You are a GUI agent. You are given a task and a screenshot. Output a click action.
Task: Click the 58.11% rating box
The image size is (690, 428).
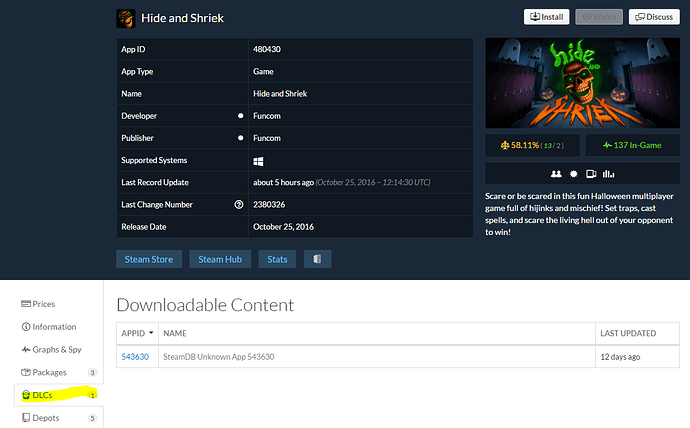(x=532, y=145)
